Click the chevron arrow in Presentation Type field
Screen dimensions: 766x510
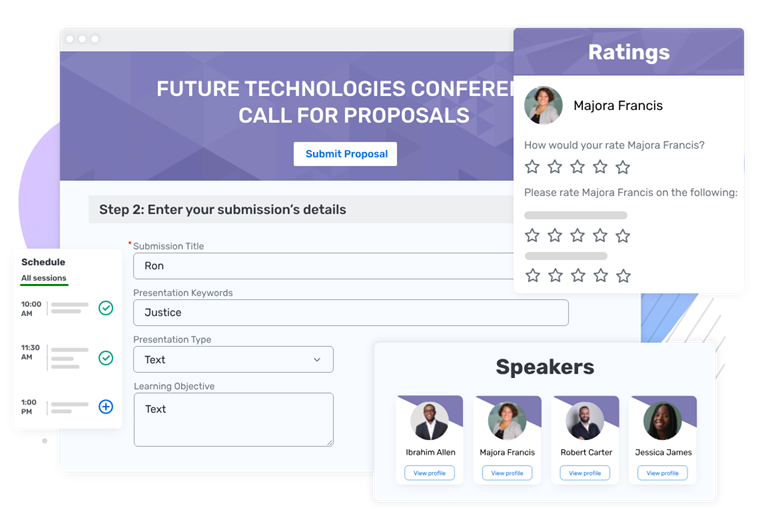(317, 360)
